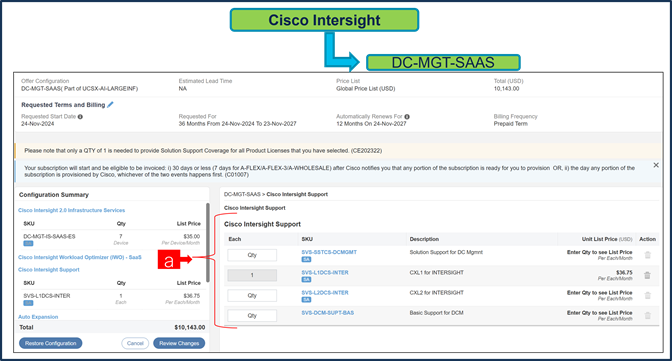Close the subscription notice banner
The height and width of the screenshot is (361, 672).
click(x=656, y=165)
